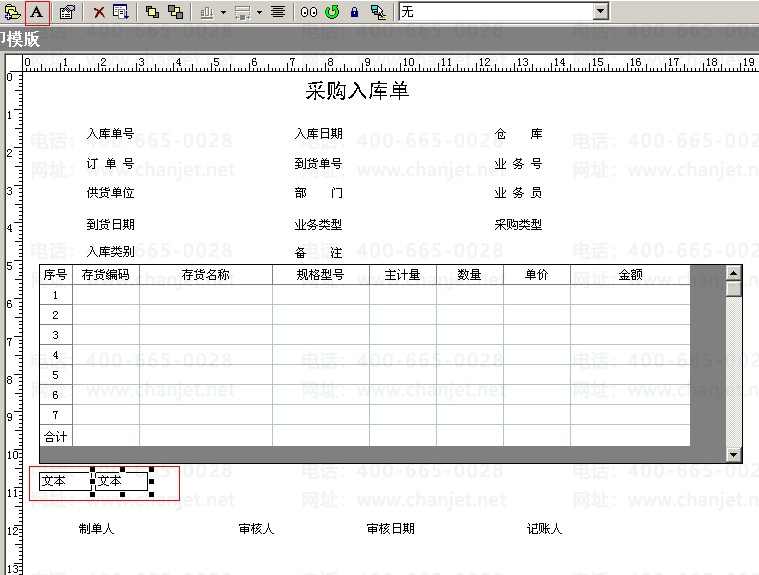Select the first 文本 text box
This screenshot has height=575, width=759.
[x=65, y=481]
